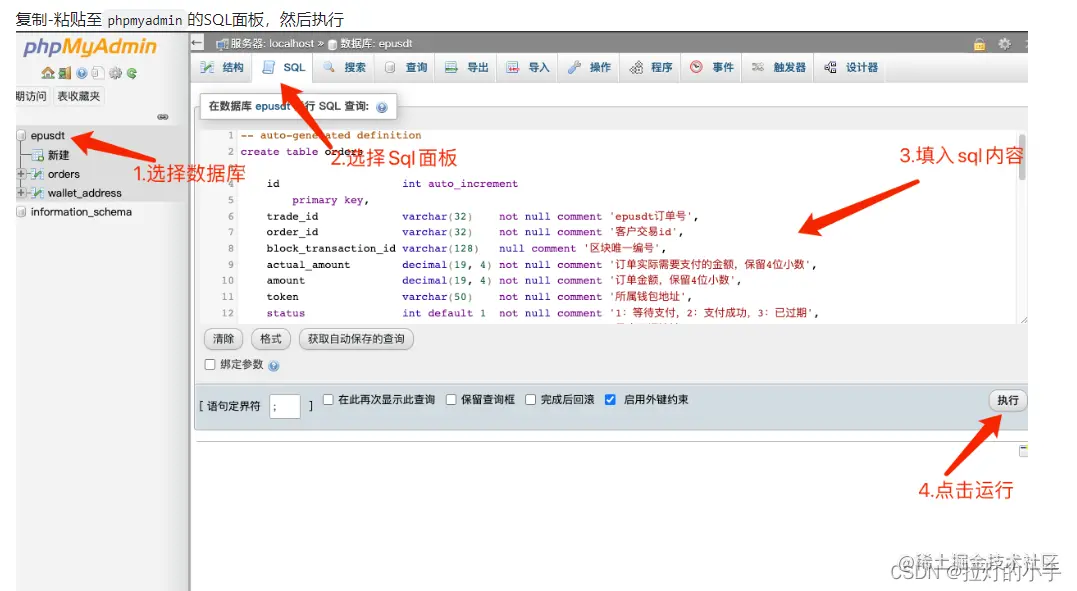This screenshot has width=1077, height=591.
Task: Click the question mark help icon
Action: pyautogui.click(x=81, y=73)
